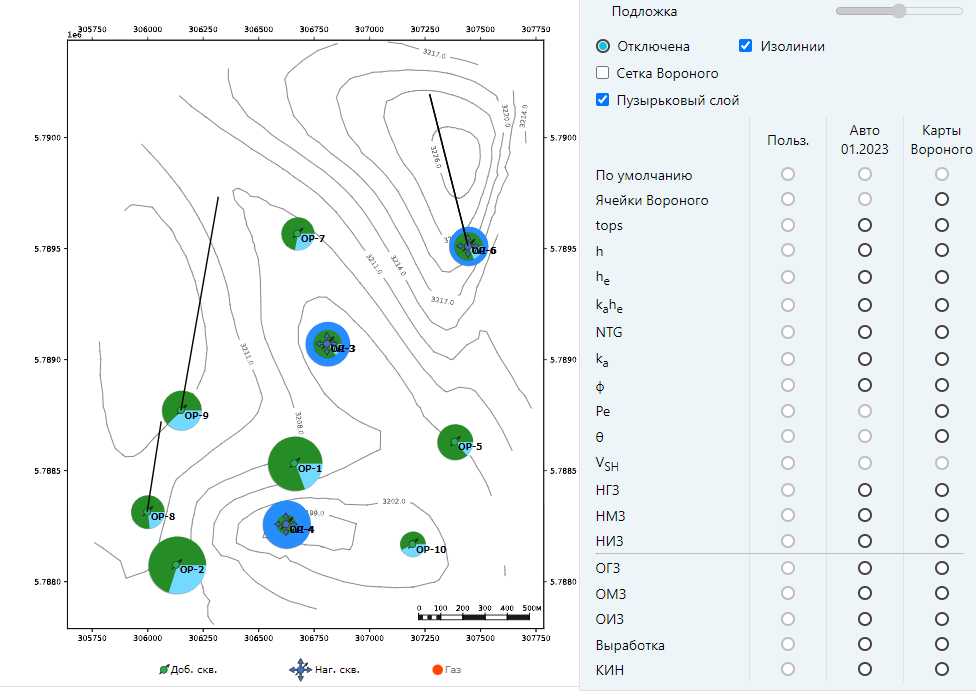Screen dimensions: 976x691
Task: Click the OP-8 well marker
Action: [x=148, y=512]
